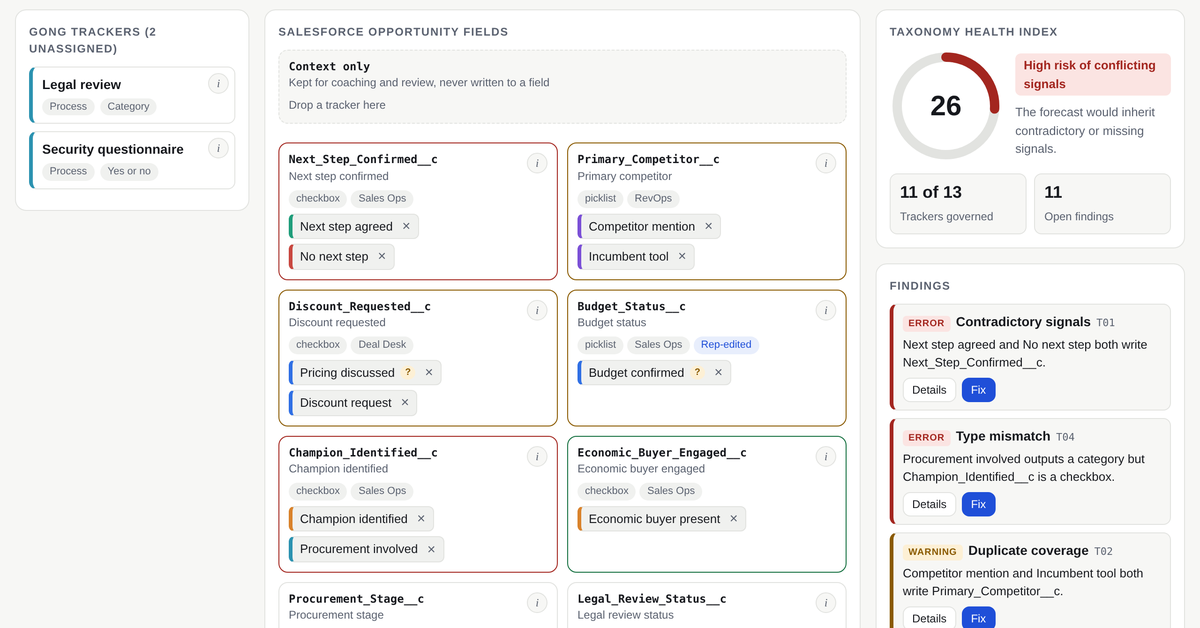The width and height of the screenshot is (1200, 628).
Task: Click the taxonomy health score gauge
Action: click(945, 106)
